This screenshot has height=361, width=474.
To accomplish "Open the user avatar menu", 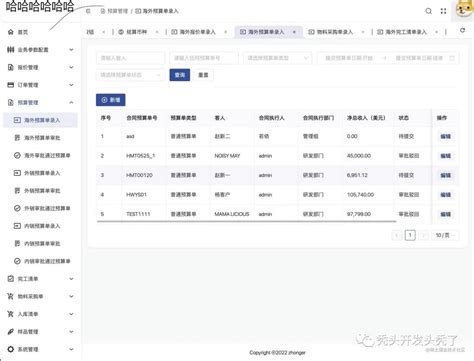I will click(464, 9).
